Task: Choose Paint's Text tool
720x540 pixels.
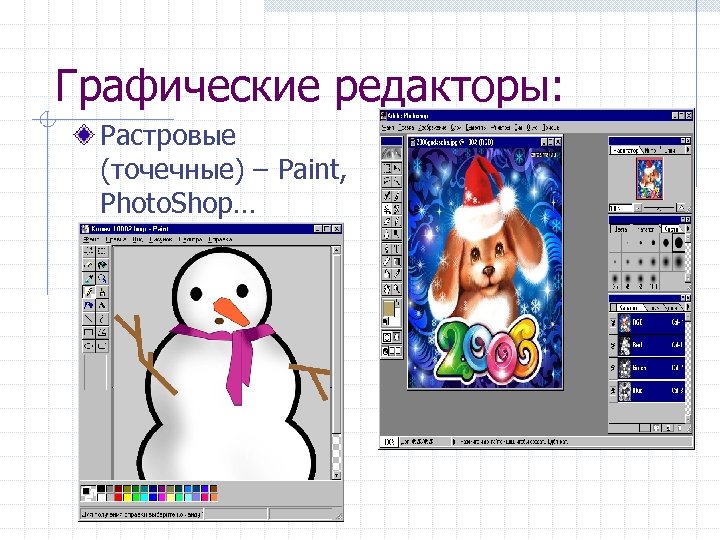Action: (x=102, y=305)
